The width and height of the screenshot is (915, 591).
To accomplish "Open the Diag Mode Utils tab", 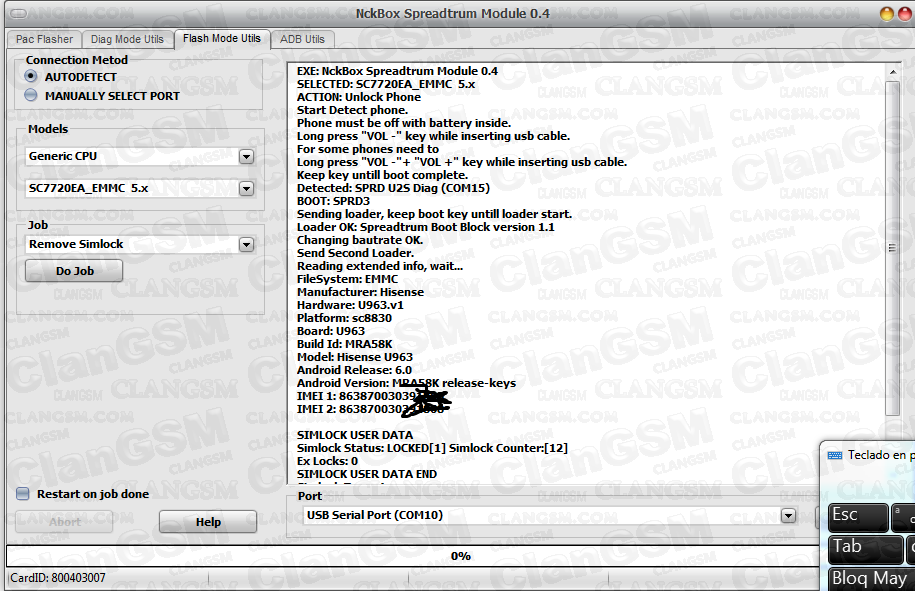I will (127, 39).
